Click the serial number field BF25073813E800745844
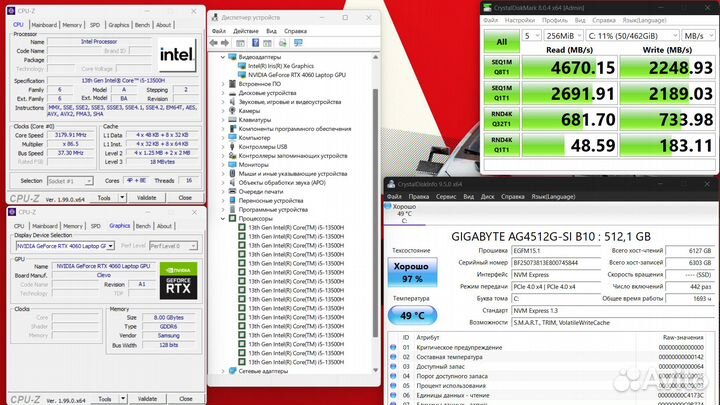Image resolution: width=720 pixels, height=405 pixels. (x=556, y=263)
